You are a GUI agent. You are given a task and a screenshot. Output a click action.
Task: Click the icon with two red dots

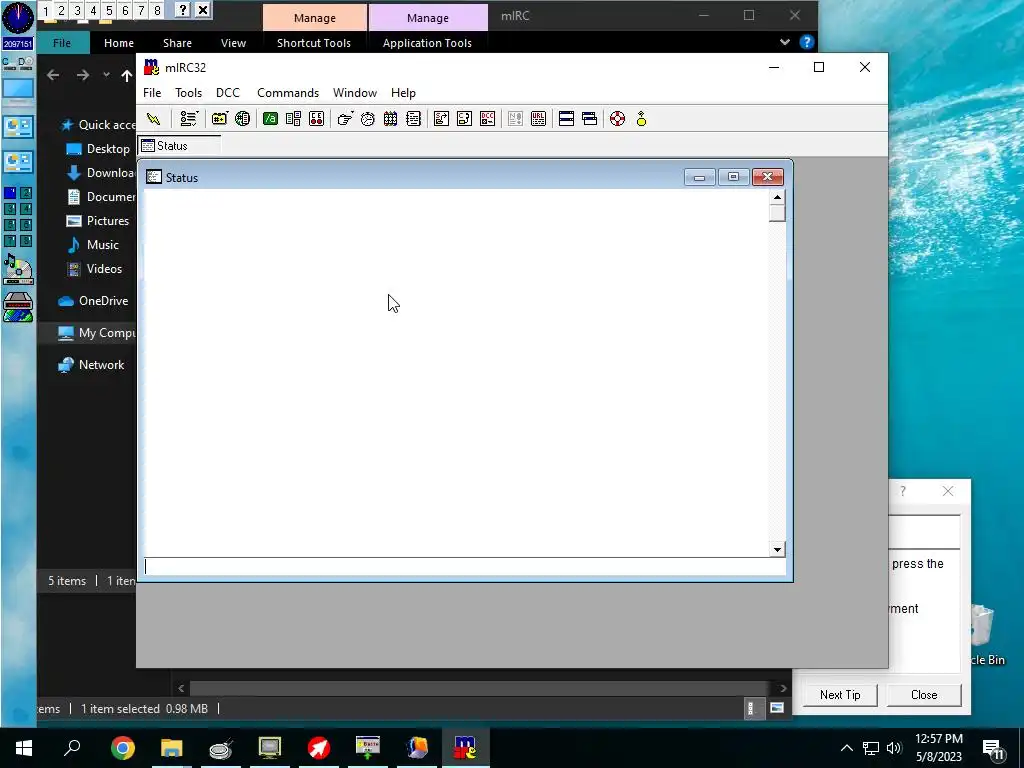coord(316,119)
